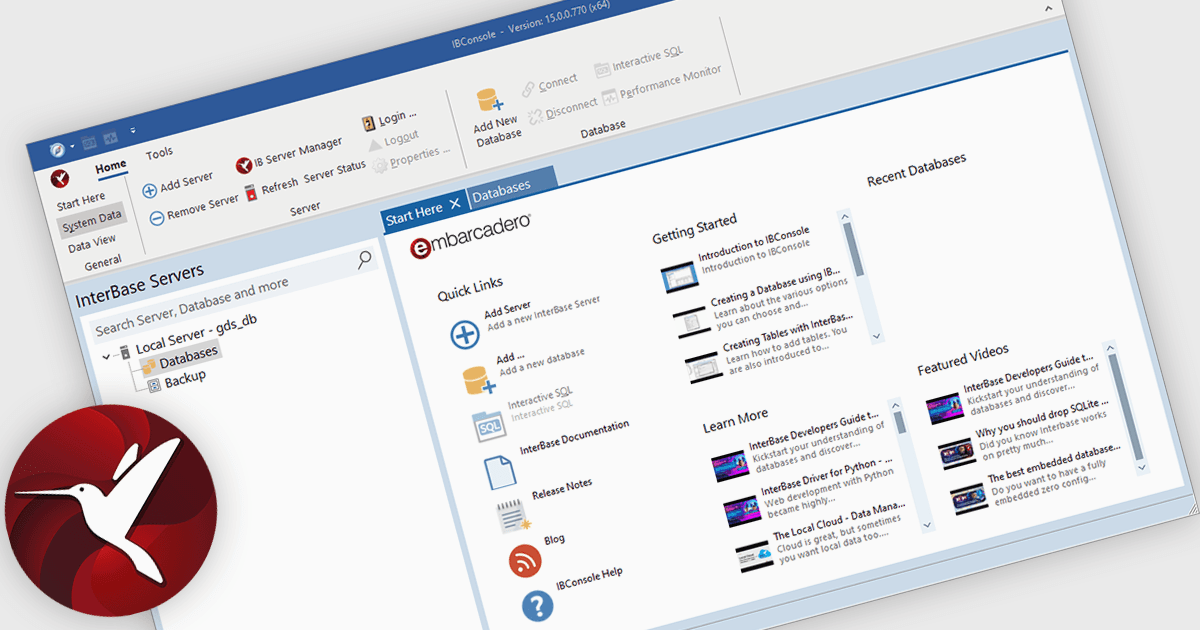Screen dimensions: 1200x630
Task: Click the Login door icon
Action: (369, 122)
